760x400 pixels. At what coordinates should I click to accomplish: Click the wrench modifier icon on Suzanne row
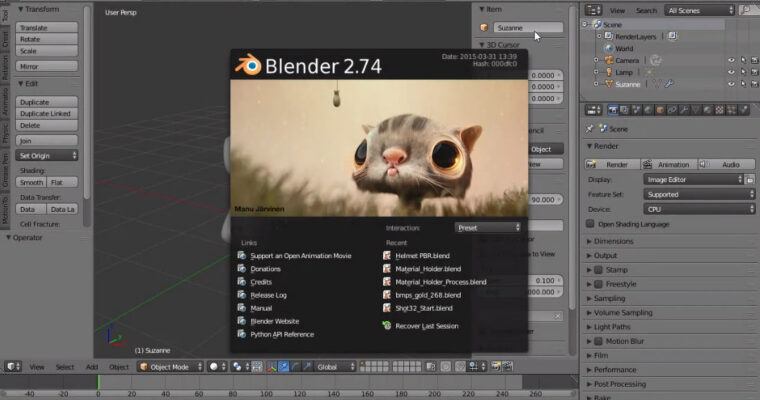tap(669, 84)
